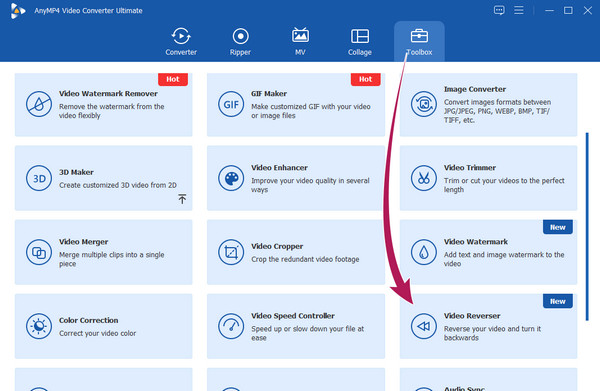This screenshot has width=600, height=391.
Task: Click 'Speed up or slow down your file' text
Action: pyautogui.click(x=308, y=333)
